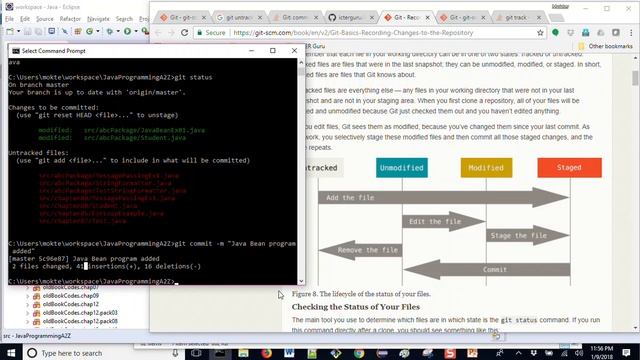Open Google Chrome from the taskbar
The height and width of the screenshot is (360, 640).
(x=359, y=353)
